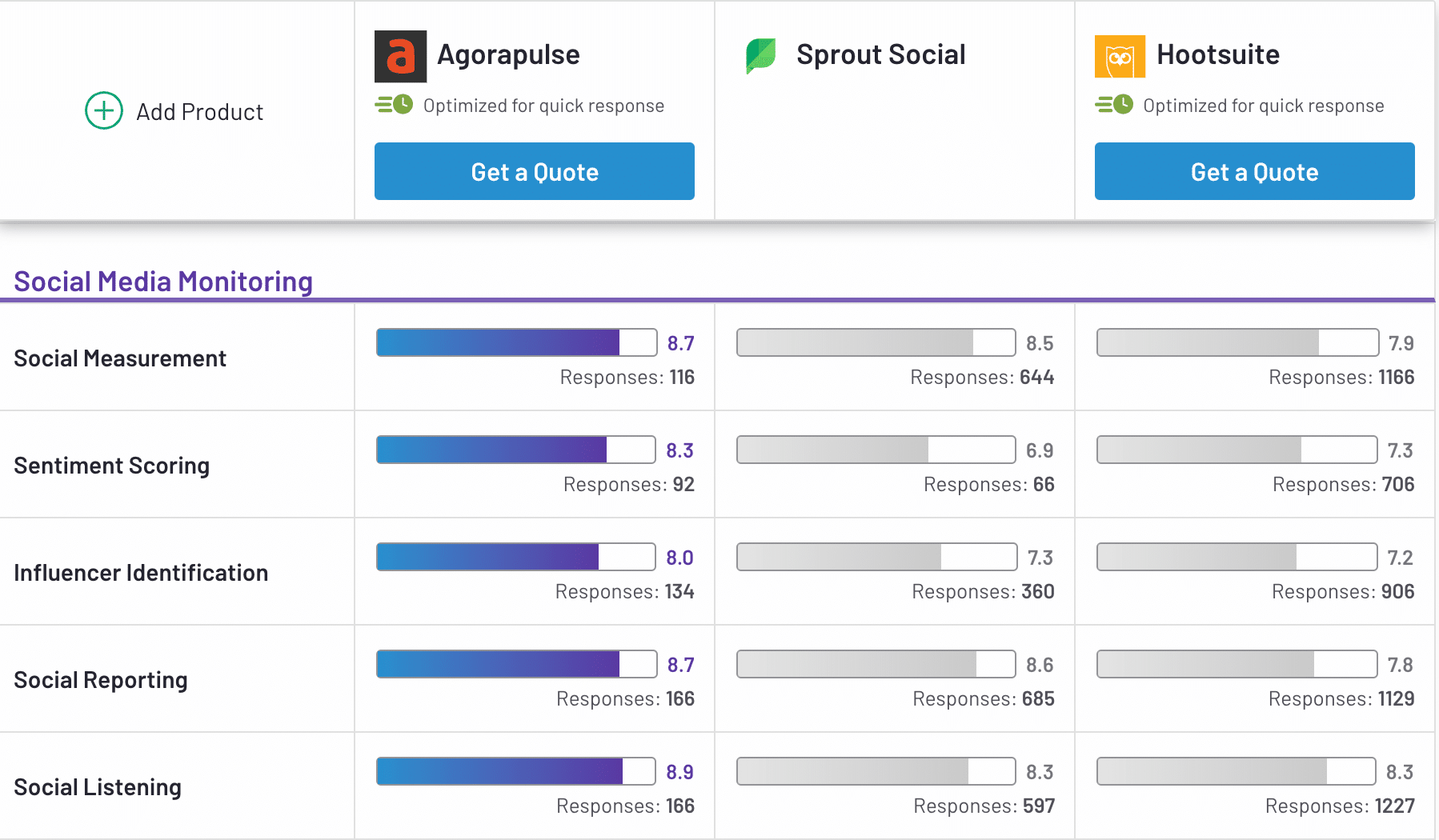Click Hootsuite Influencer Identification rating bar
Image resolution: width=1439 pixels, height=840 pixels.
pyautogui.click(x=1237, y=557)
